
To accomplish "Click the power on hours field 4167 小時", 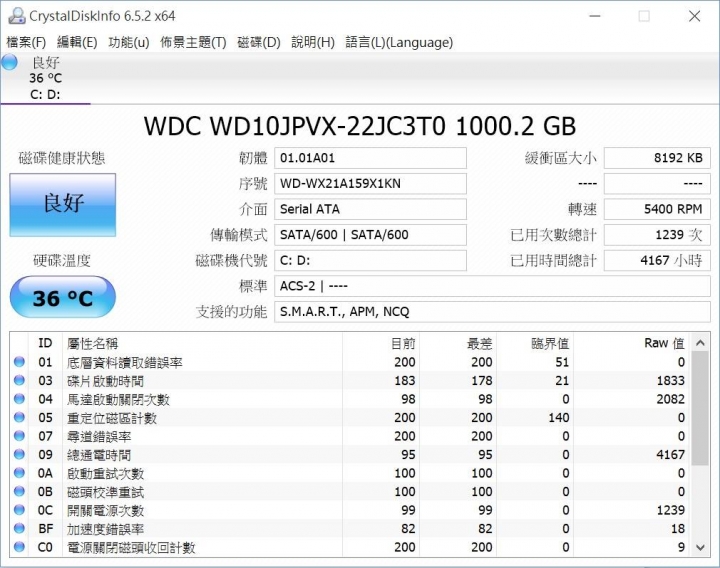I will 657,261.
